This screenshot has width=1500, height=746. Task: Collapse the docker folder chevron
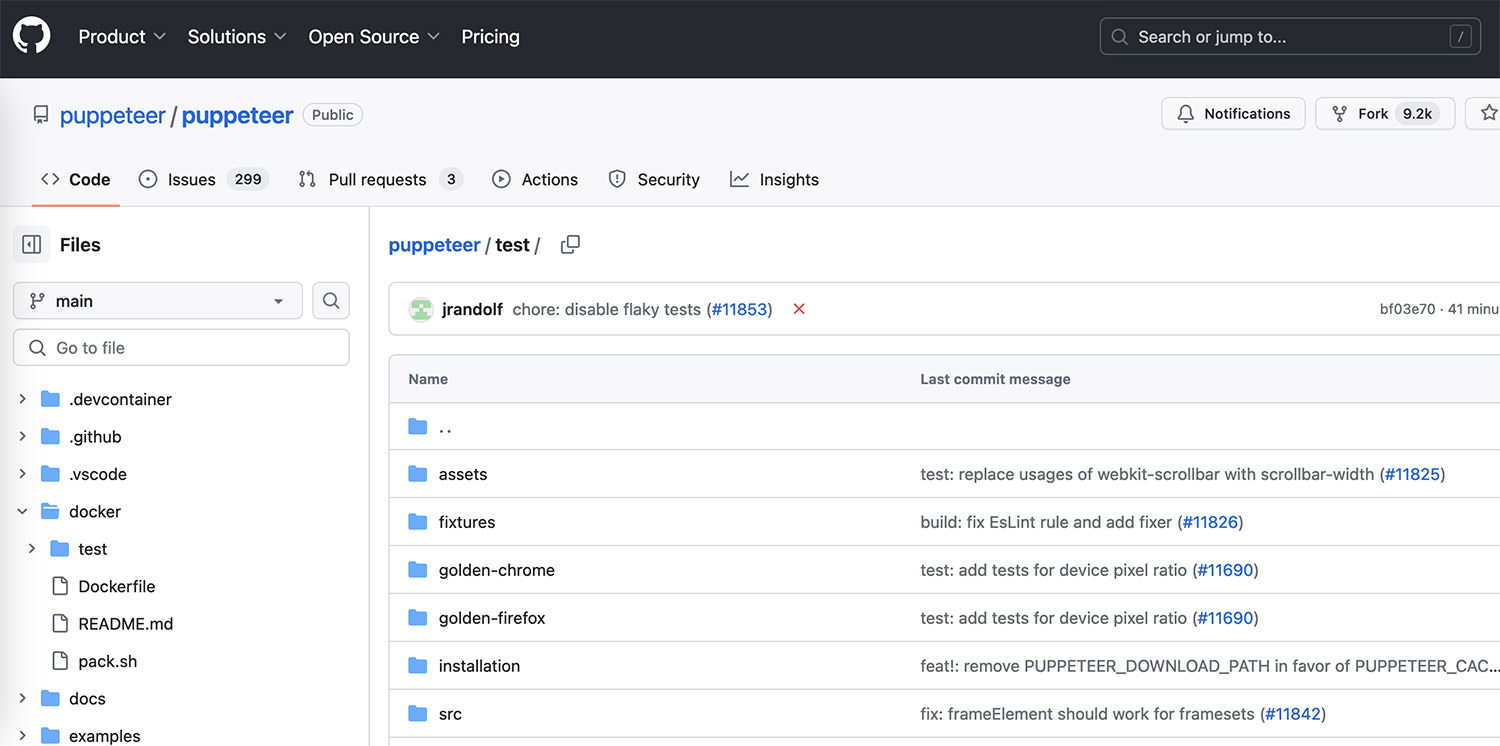click(x=22, y=511)
